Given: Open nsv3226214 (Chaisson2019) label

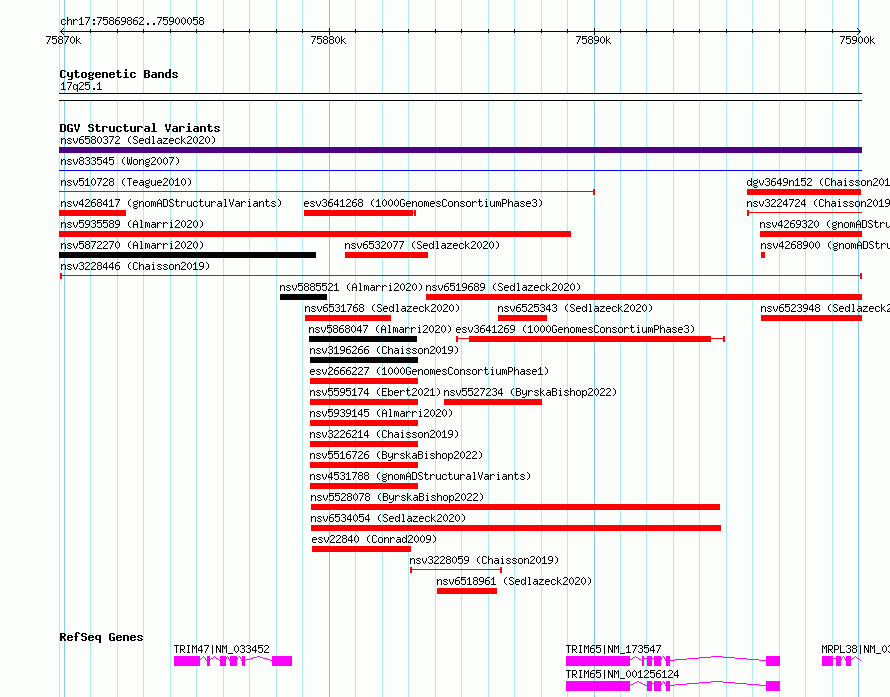Looking at the screenshot, I should [x=384, y=434].
